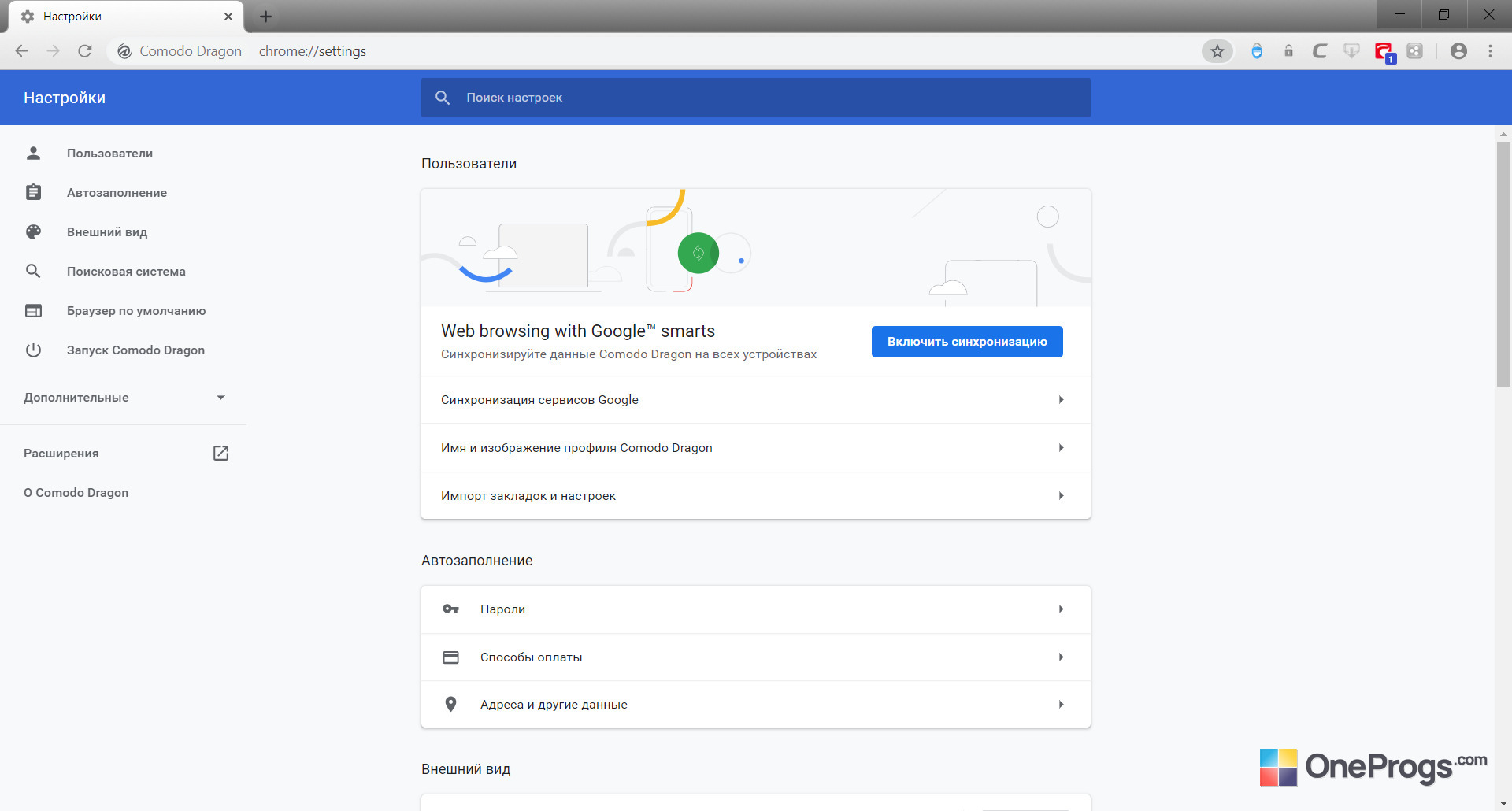
Task: Open the padlock extension icon
Action: pos(1288,51)
